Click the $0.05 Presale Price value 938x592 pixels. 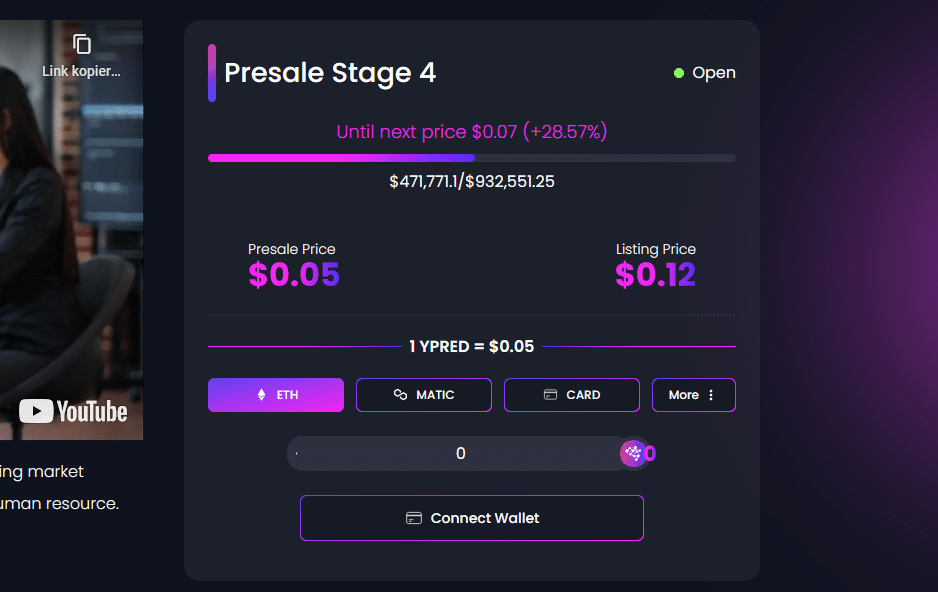294,275
